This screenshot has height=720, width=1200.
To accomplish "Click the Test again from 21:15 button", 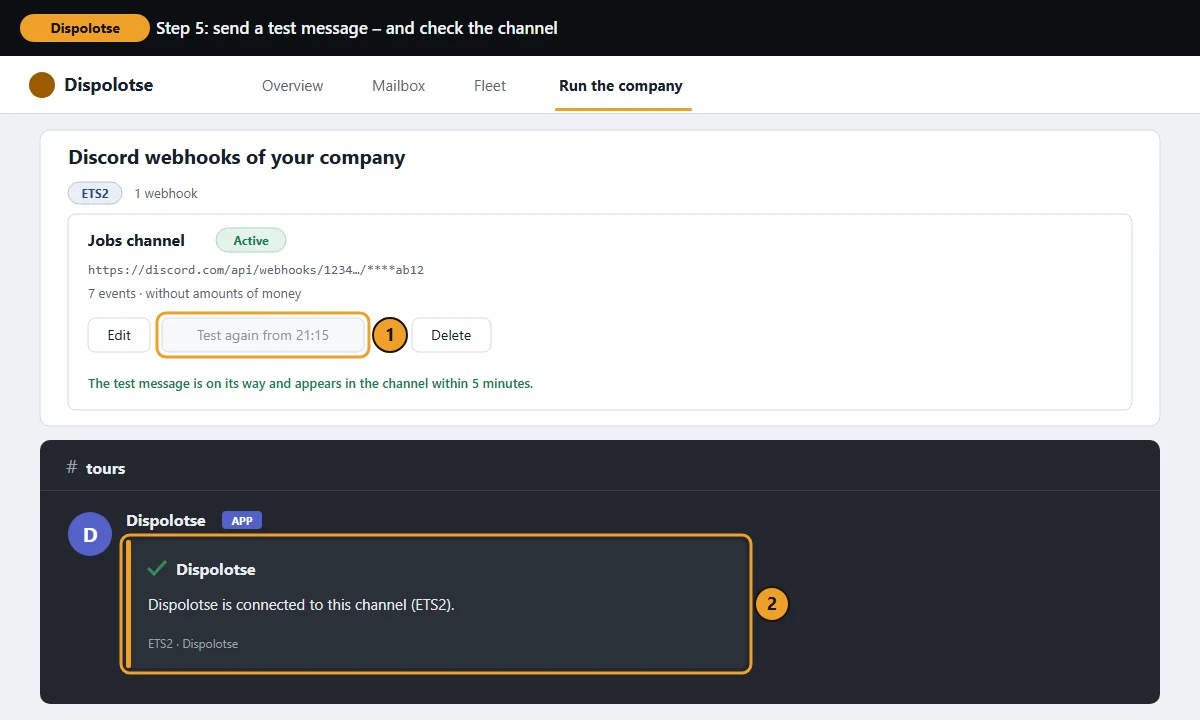I will 263,335.
